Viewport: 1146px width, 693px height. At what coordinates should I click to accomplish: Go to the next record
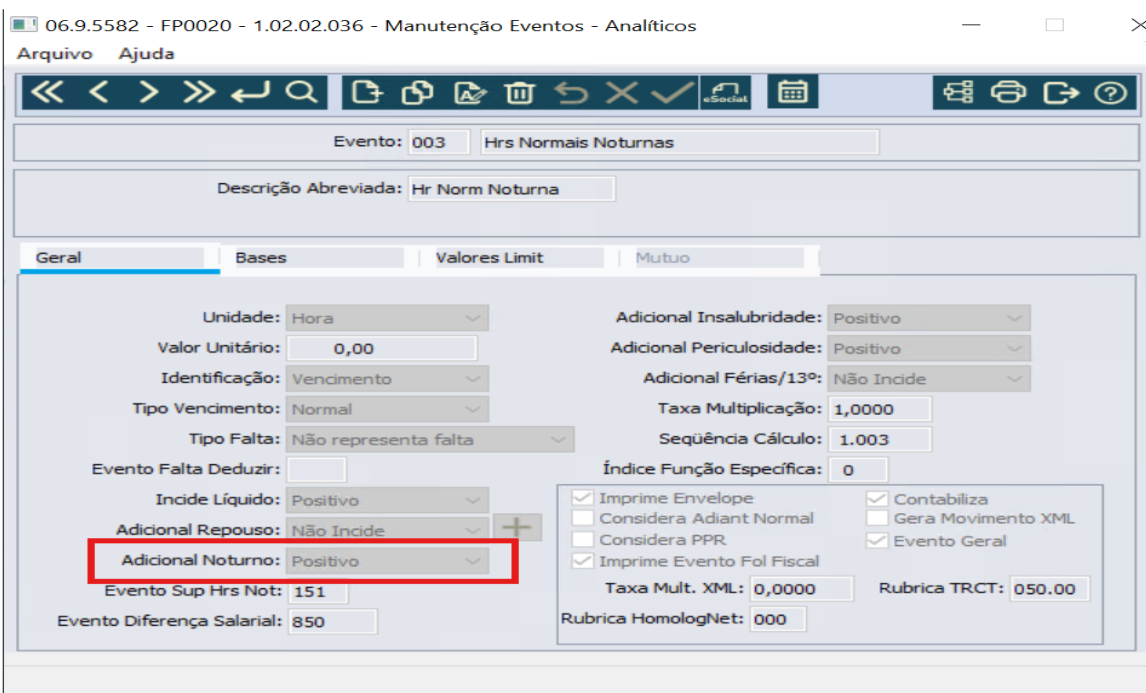[x=148, y=92]
